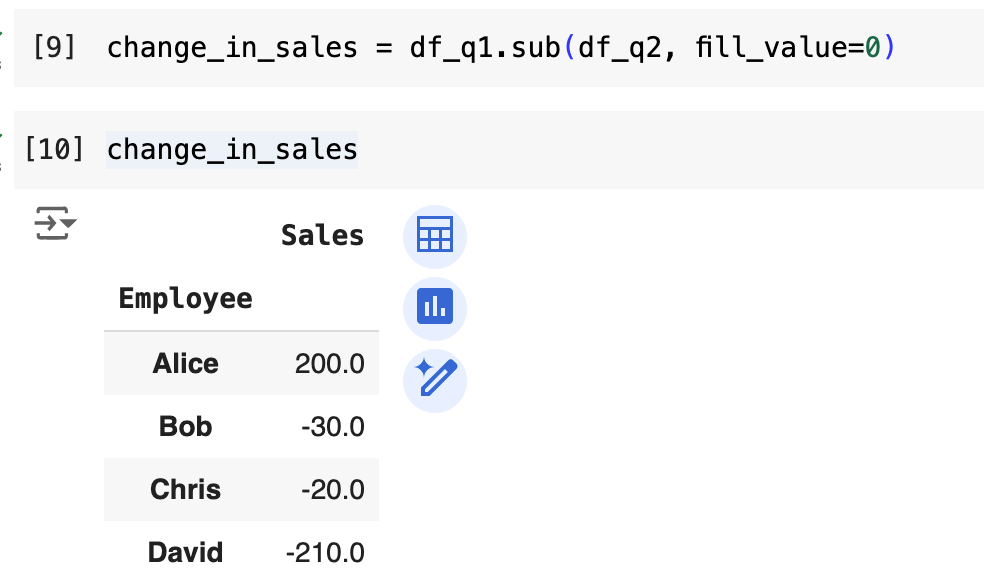Select the Bob row label

pyautogui.click(x=185, y=426)
